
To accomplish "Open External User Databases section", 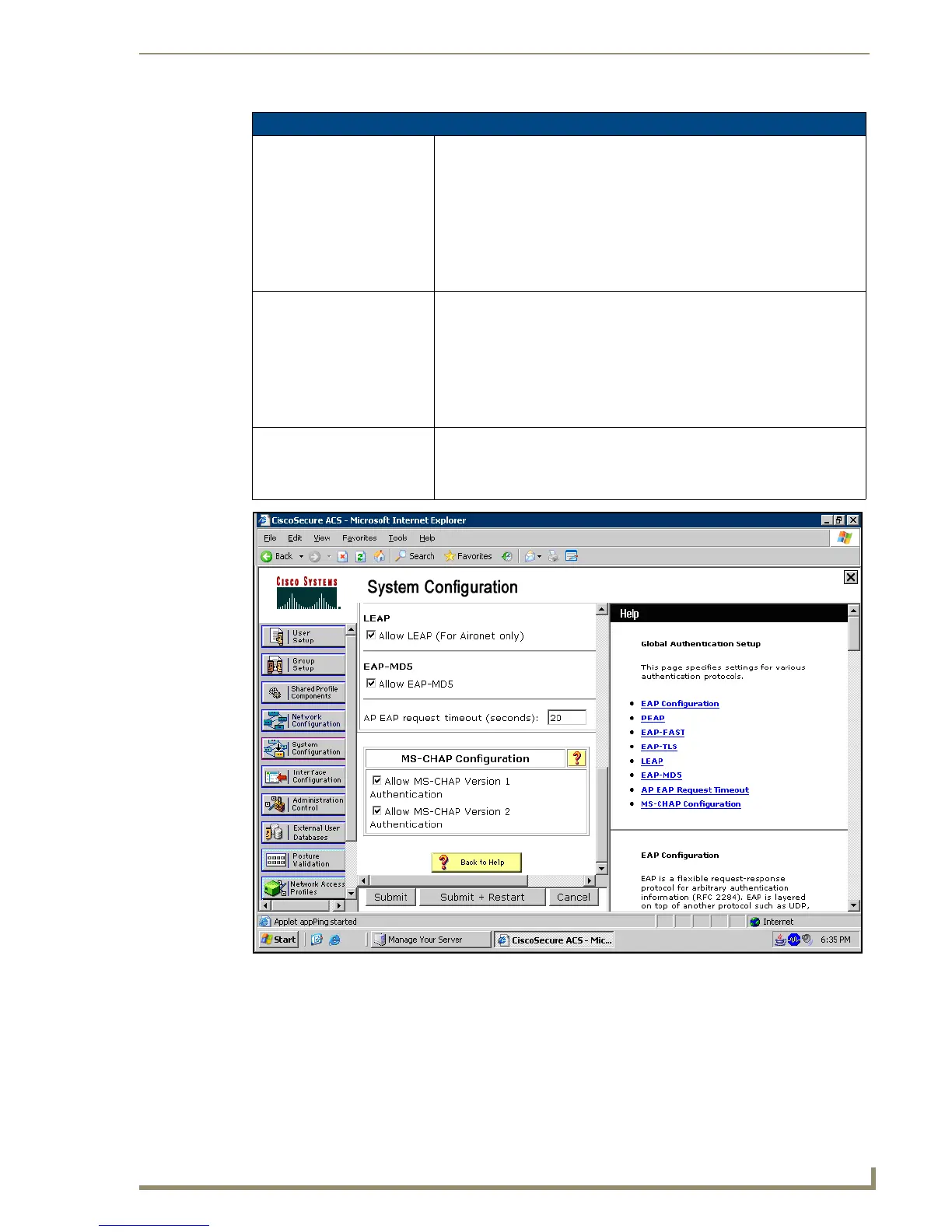I will point(303,832).
